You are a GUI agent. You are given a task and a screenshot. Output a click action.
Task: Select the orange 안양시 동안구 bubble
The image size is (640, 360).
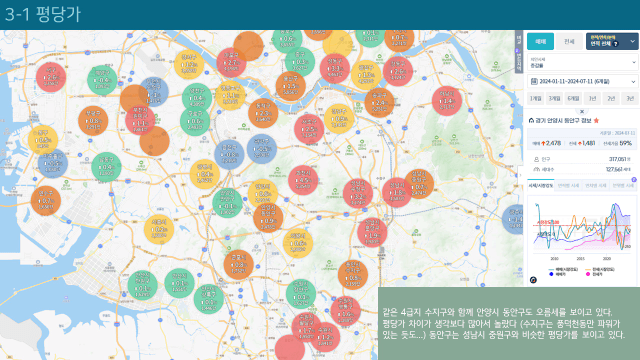click(x=268, y=218)
